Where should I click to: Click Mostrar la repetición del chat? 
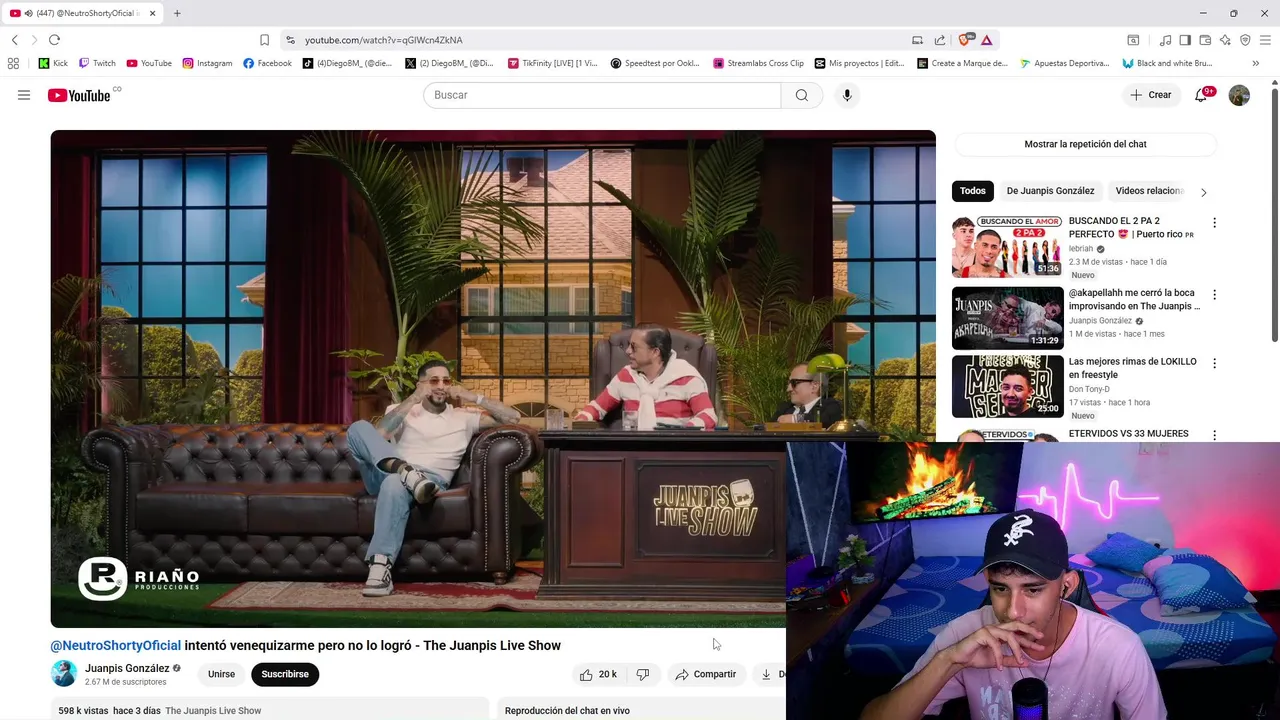pyautogui.click(x=1085, y=144)
